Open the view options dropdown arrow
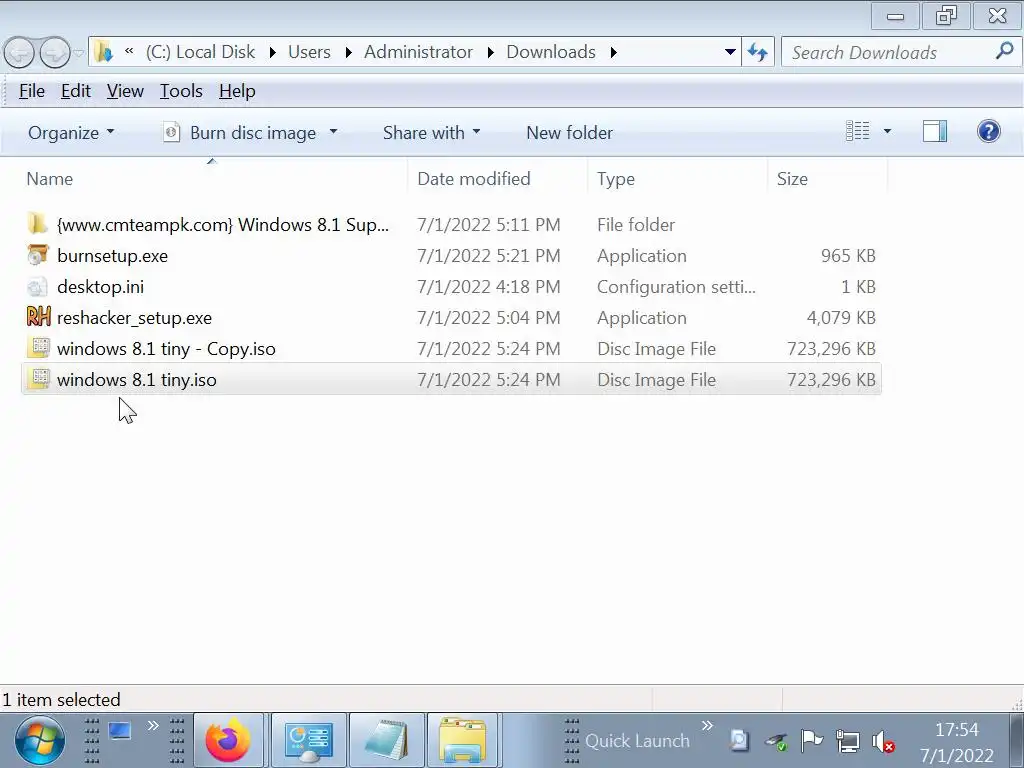The width and height of the screenshot is (1024, 768). (887, 131)
